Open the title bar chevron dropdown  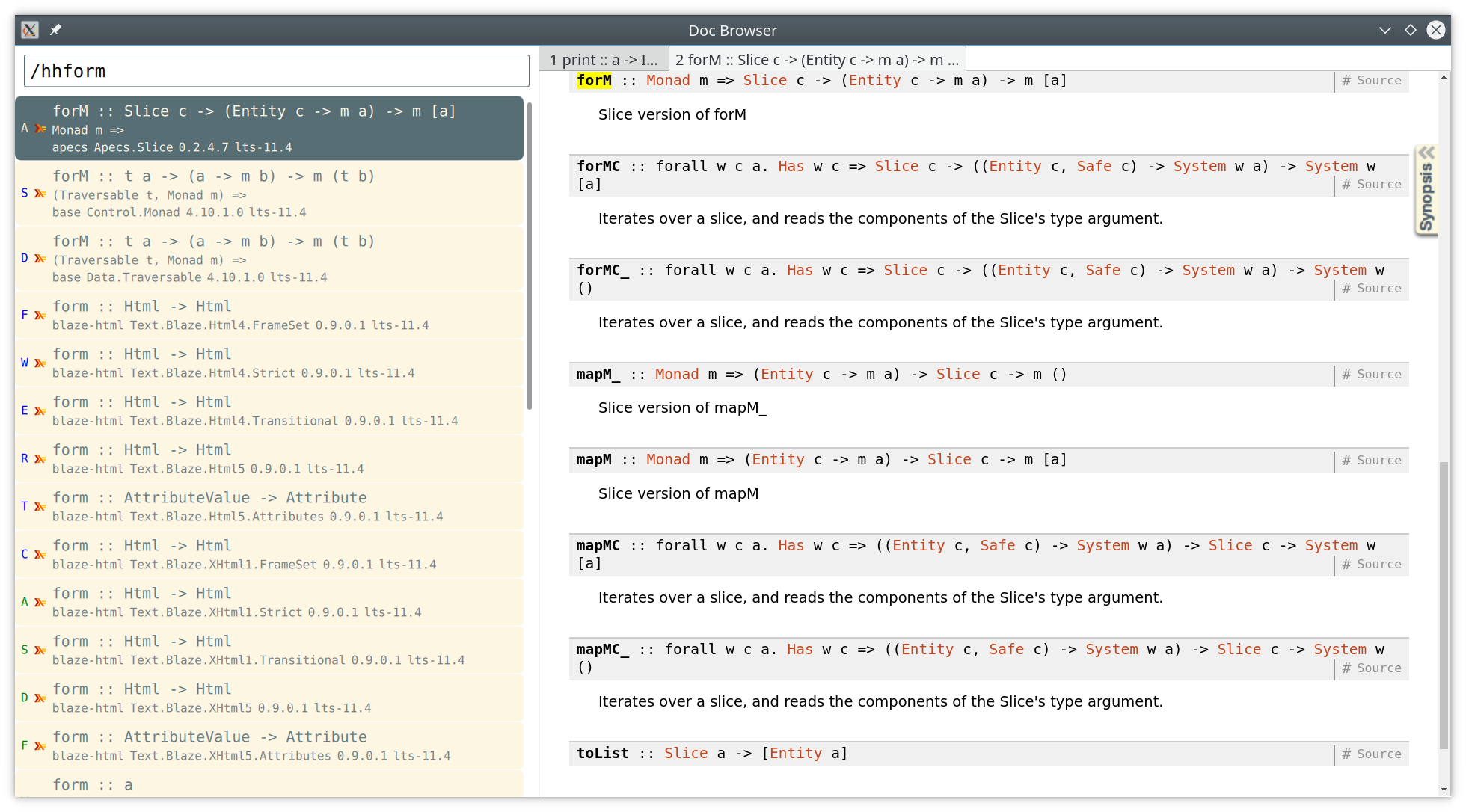(1385, 30)
